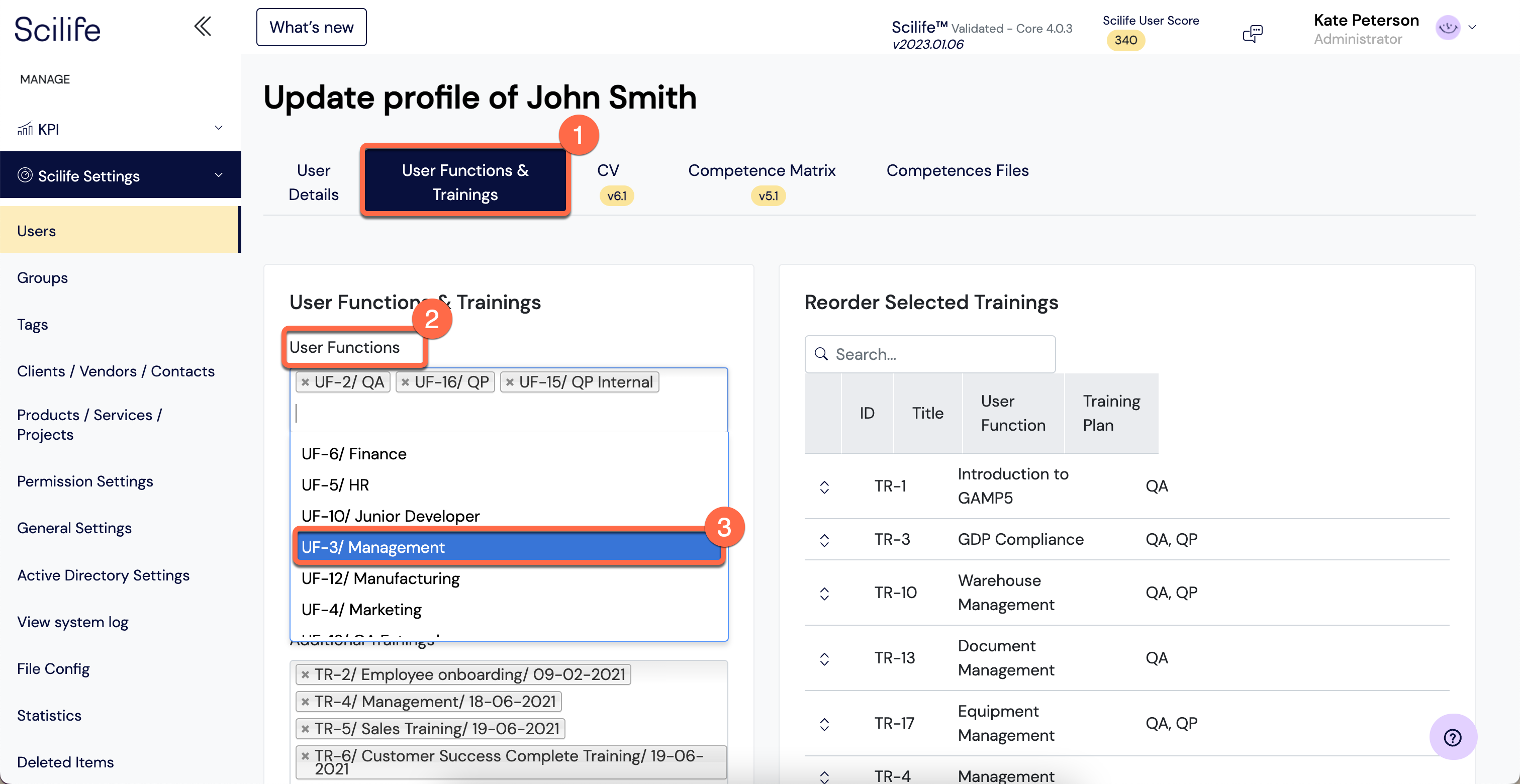
Task: Remove TR-5 Sales Training tag
Action: coord(305,729)
